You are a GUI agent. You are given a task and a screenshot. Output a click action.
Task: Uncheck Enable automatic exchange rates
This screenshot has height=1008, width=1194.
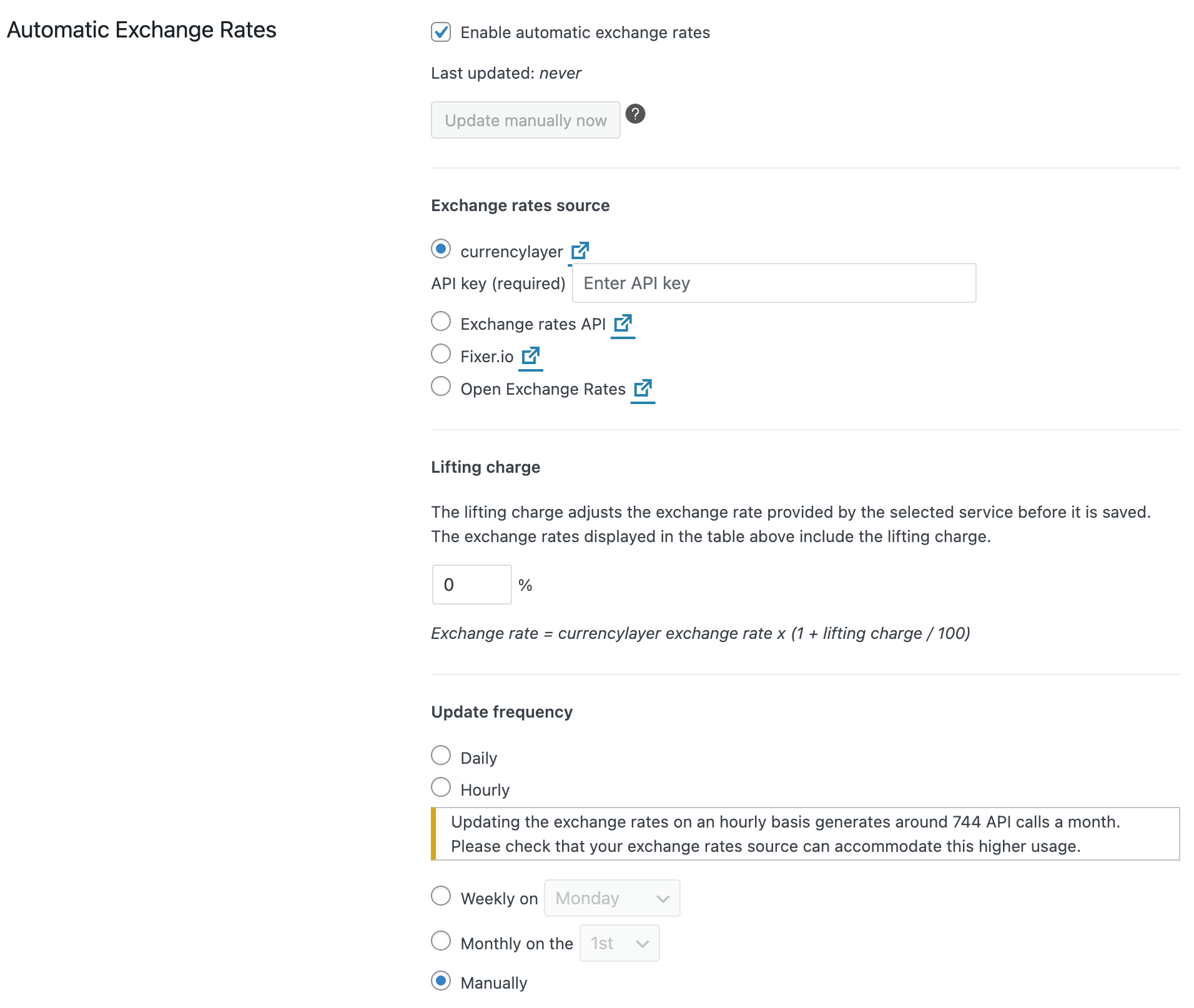441,32
